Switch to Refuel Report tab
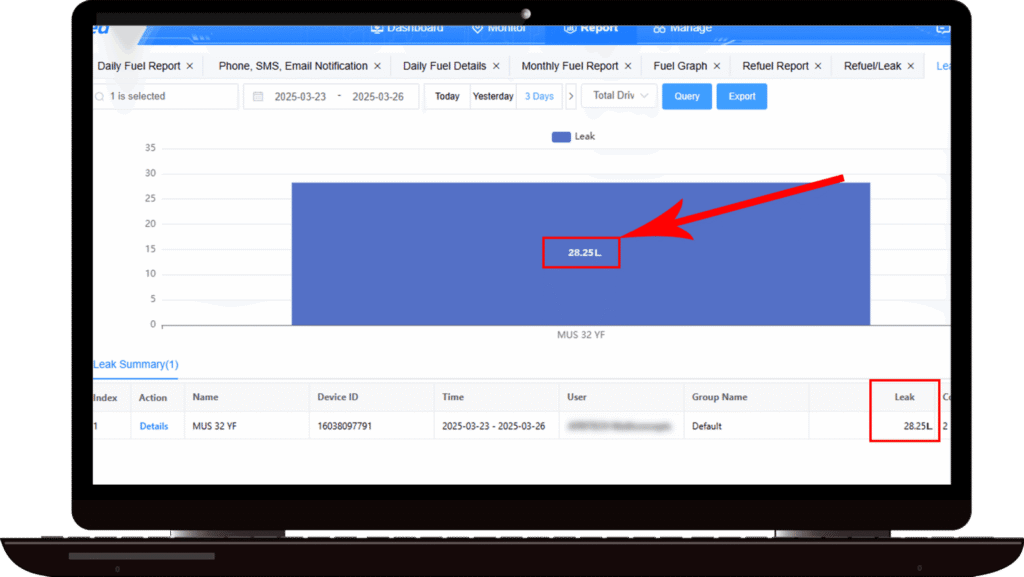 [x=775, y=66]
